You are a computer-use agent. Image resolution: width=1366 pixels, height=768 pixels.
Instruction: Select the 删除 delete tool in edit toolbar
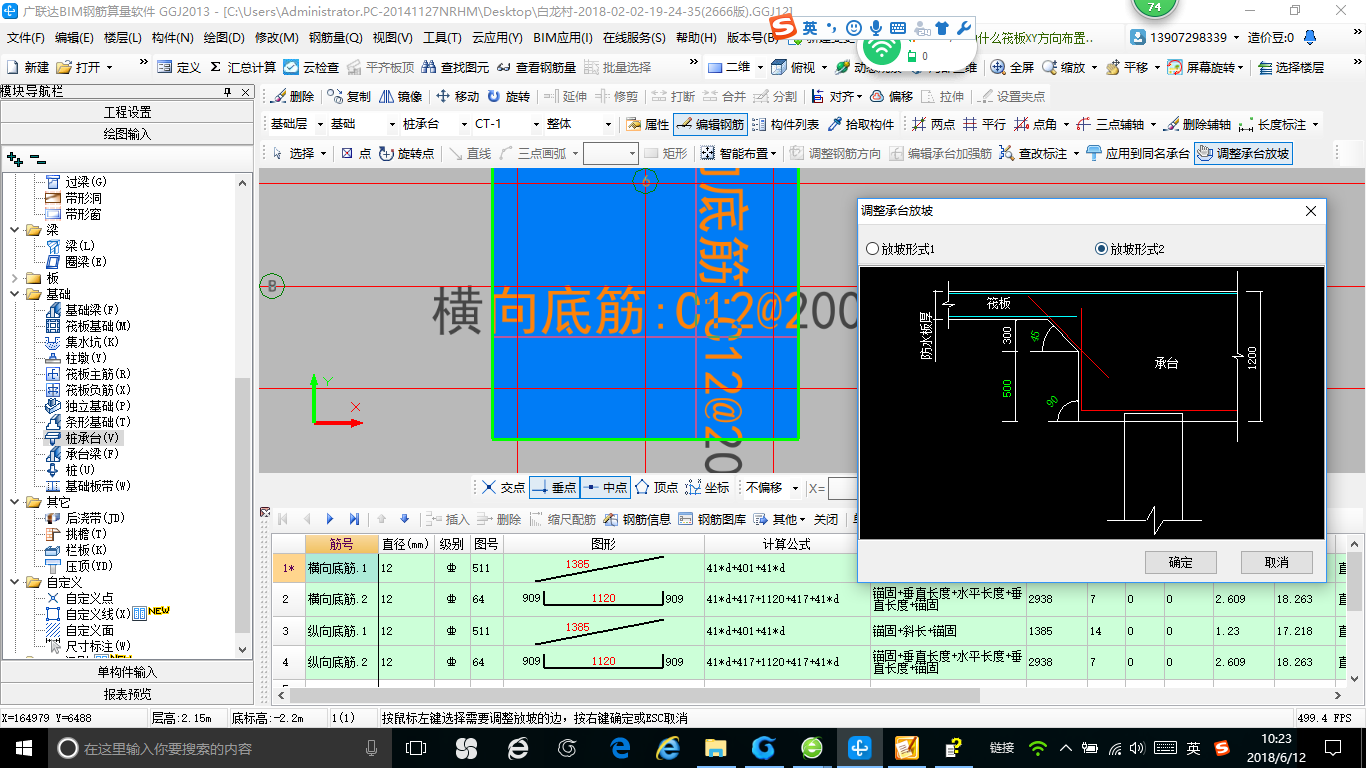[x=293, y=97]
